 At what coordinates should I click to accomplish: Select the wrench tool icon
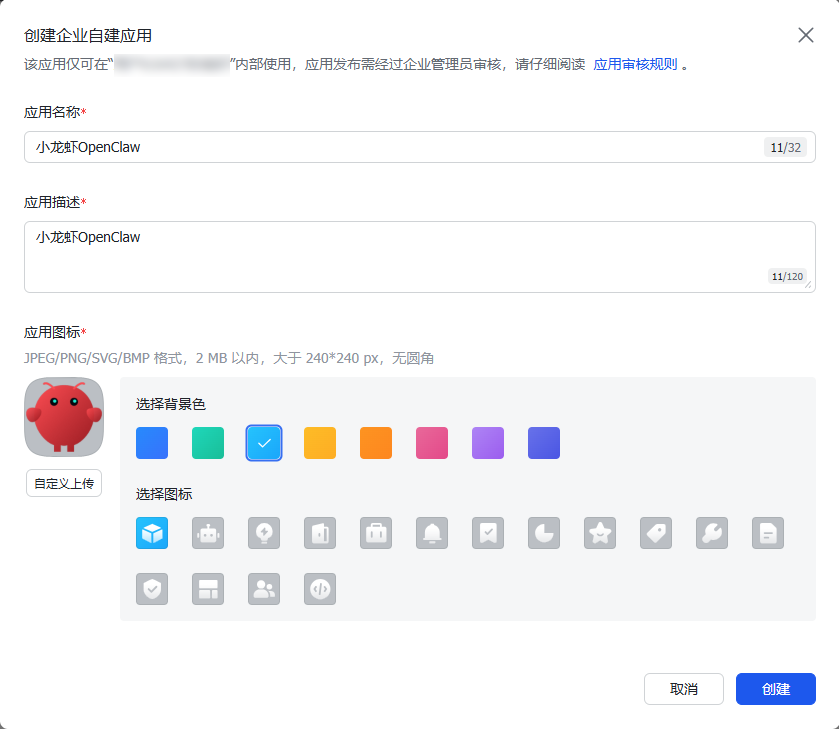pos(712,533)
